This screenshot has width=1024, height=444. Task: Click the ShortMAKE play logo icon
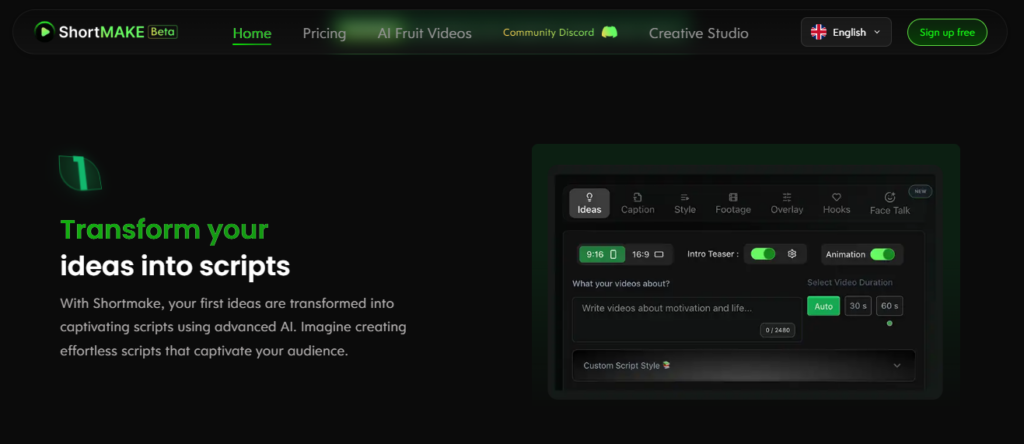point(44,32)
